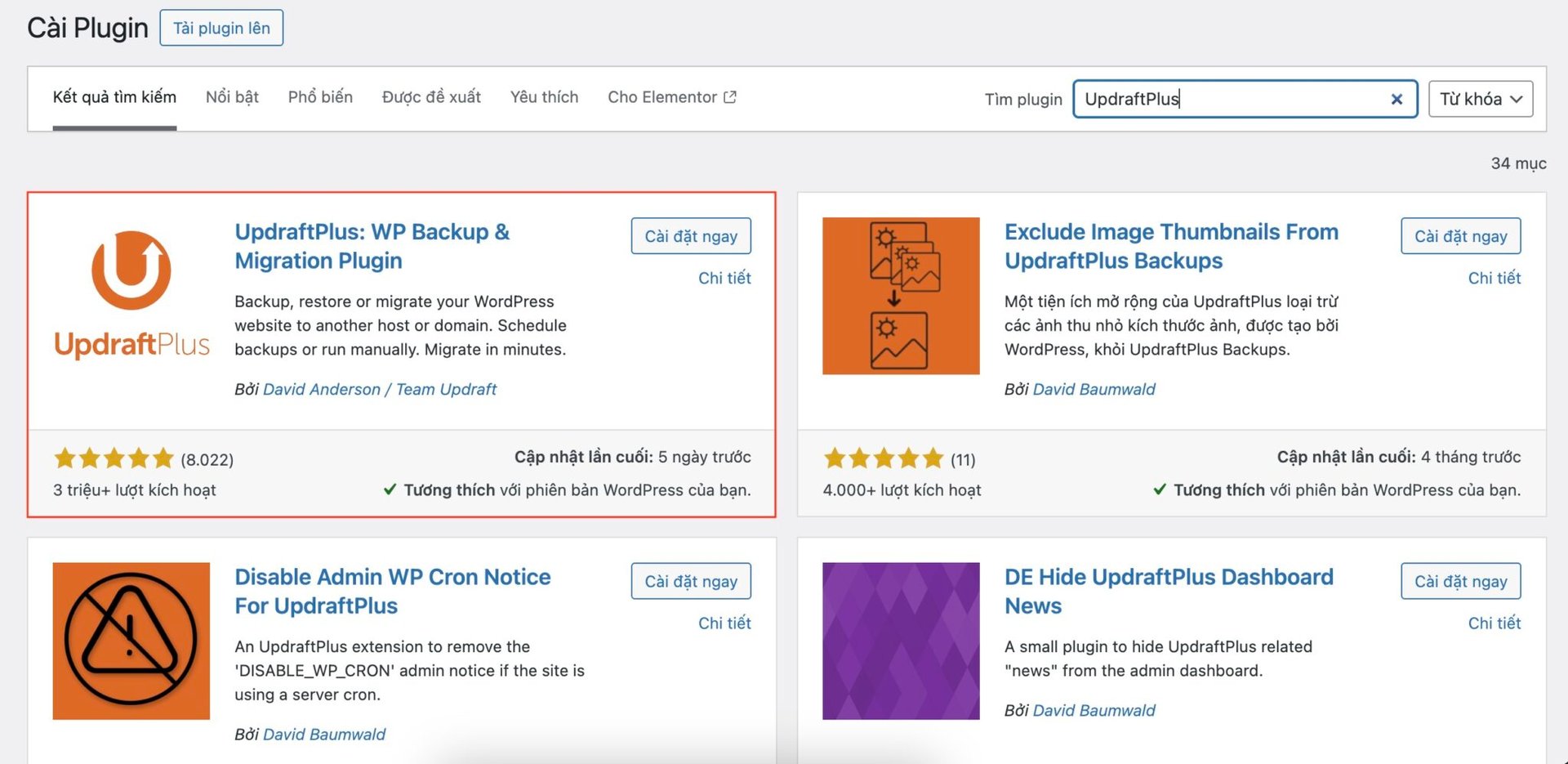The height and width of the screenshot is (764, 1568).
Task: Select the Yêu thích tab
Action: tap(544, 97)
